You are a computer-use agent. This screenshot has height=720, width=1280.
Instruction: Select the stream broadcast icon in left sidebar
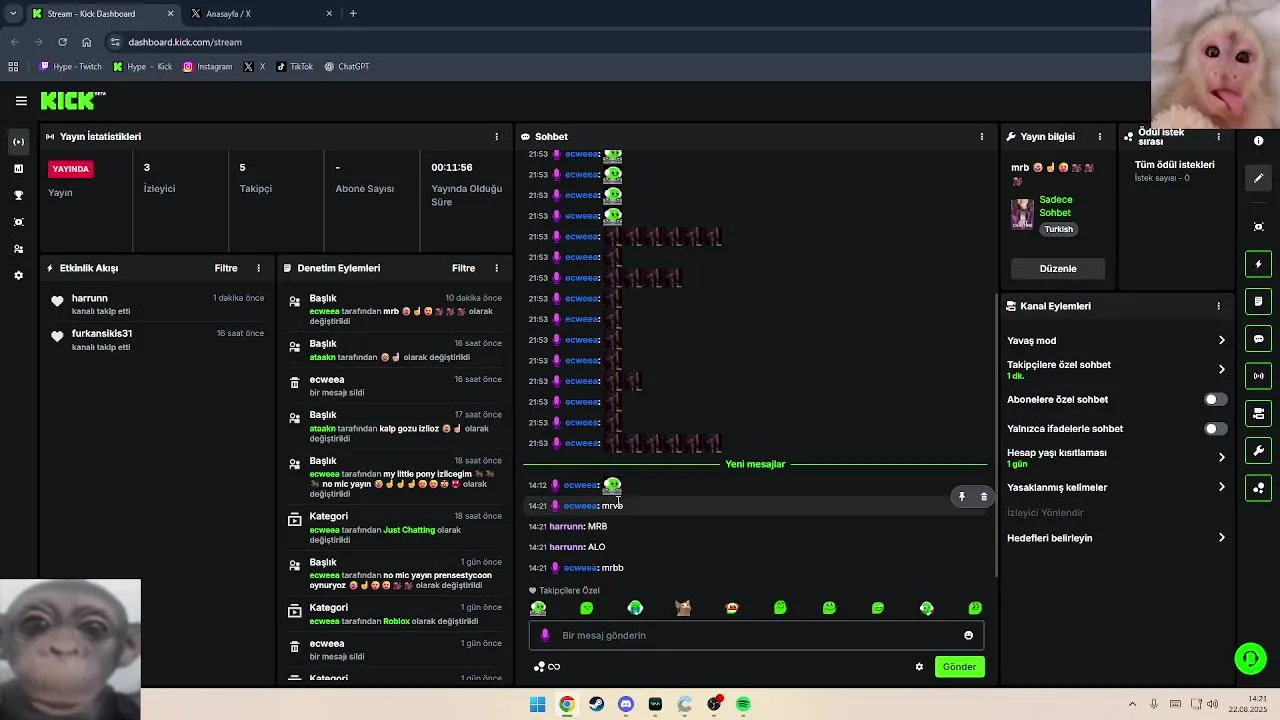click(18, 142)
